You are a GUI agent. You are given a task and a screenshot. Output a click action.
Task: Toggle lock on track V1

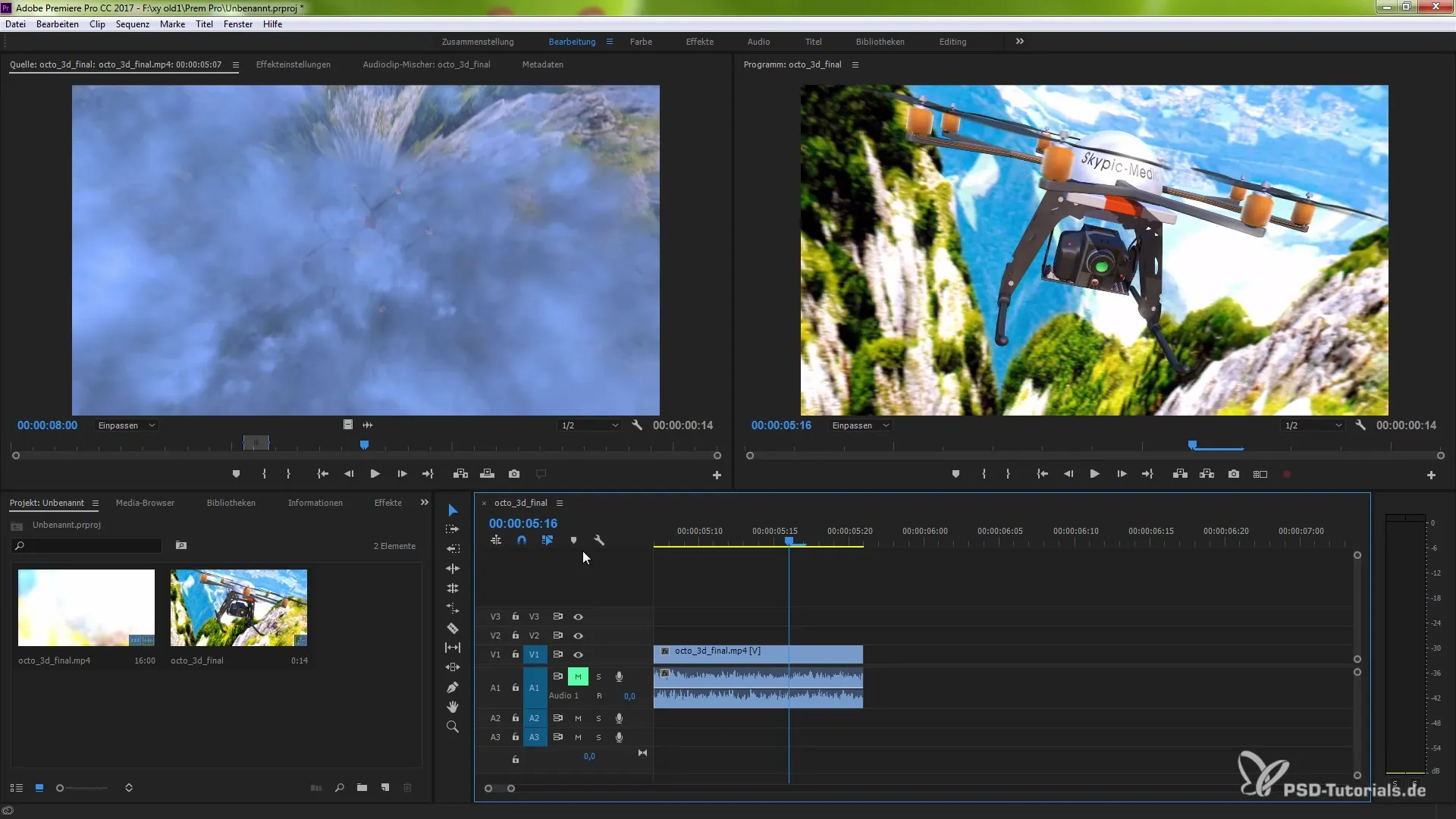(516, 654)
